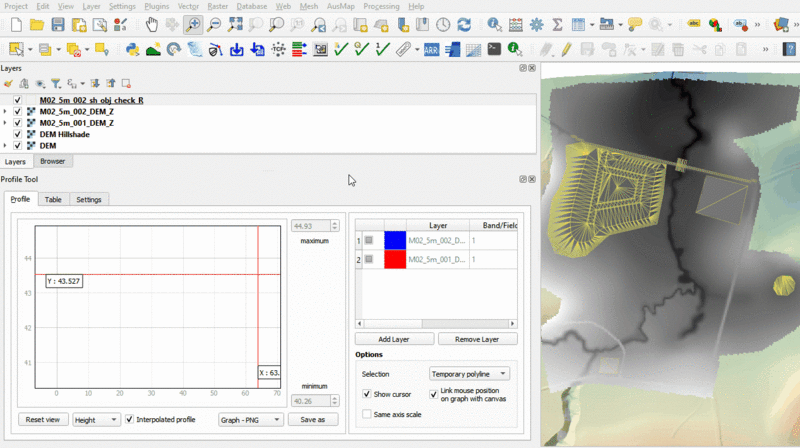The width and height of the screenshot is (800, 448).
Task: Toggle visibility of DEM Hillshade layer
Action: [17, 134]
